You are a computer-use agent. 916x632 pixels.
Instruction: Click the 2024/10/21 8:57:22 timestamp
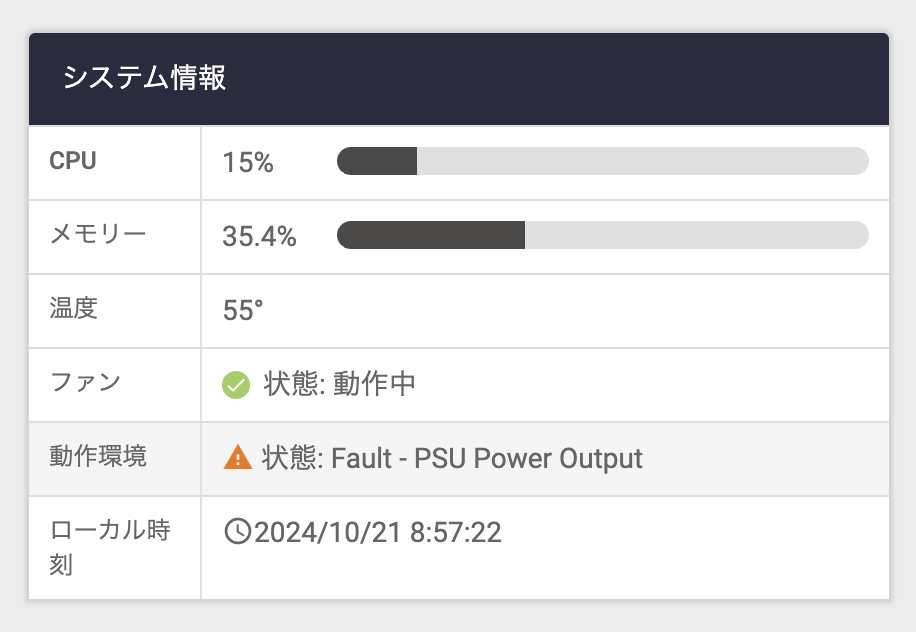378,532
